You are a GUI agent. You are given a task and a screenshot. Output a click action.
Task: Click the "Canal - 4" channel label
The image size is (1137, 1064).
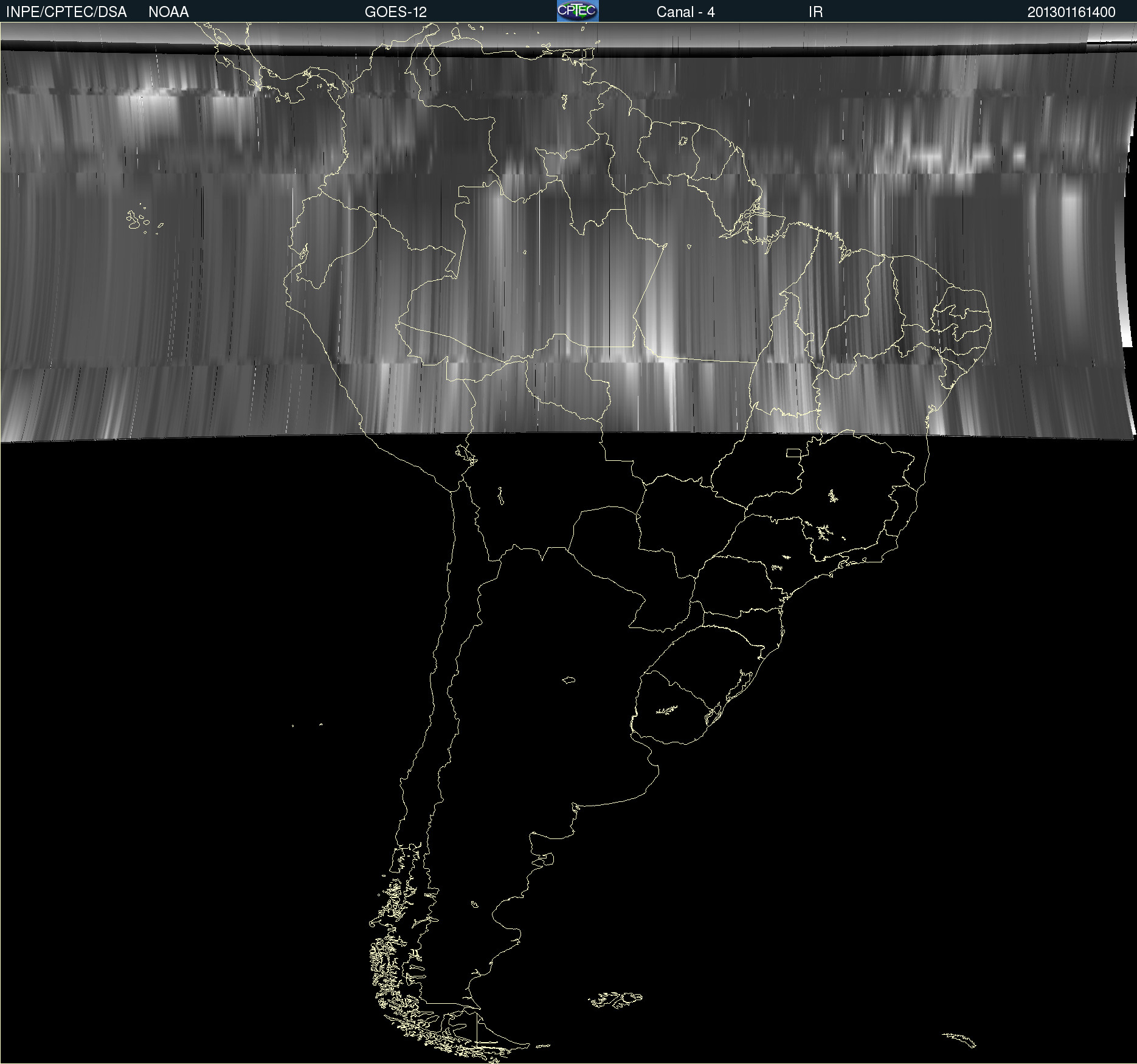click(685, 12)
